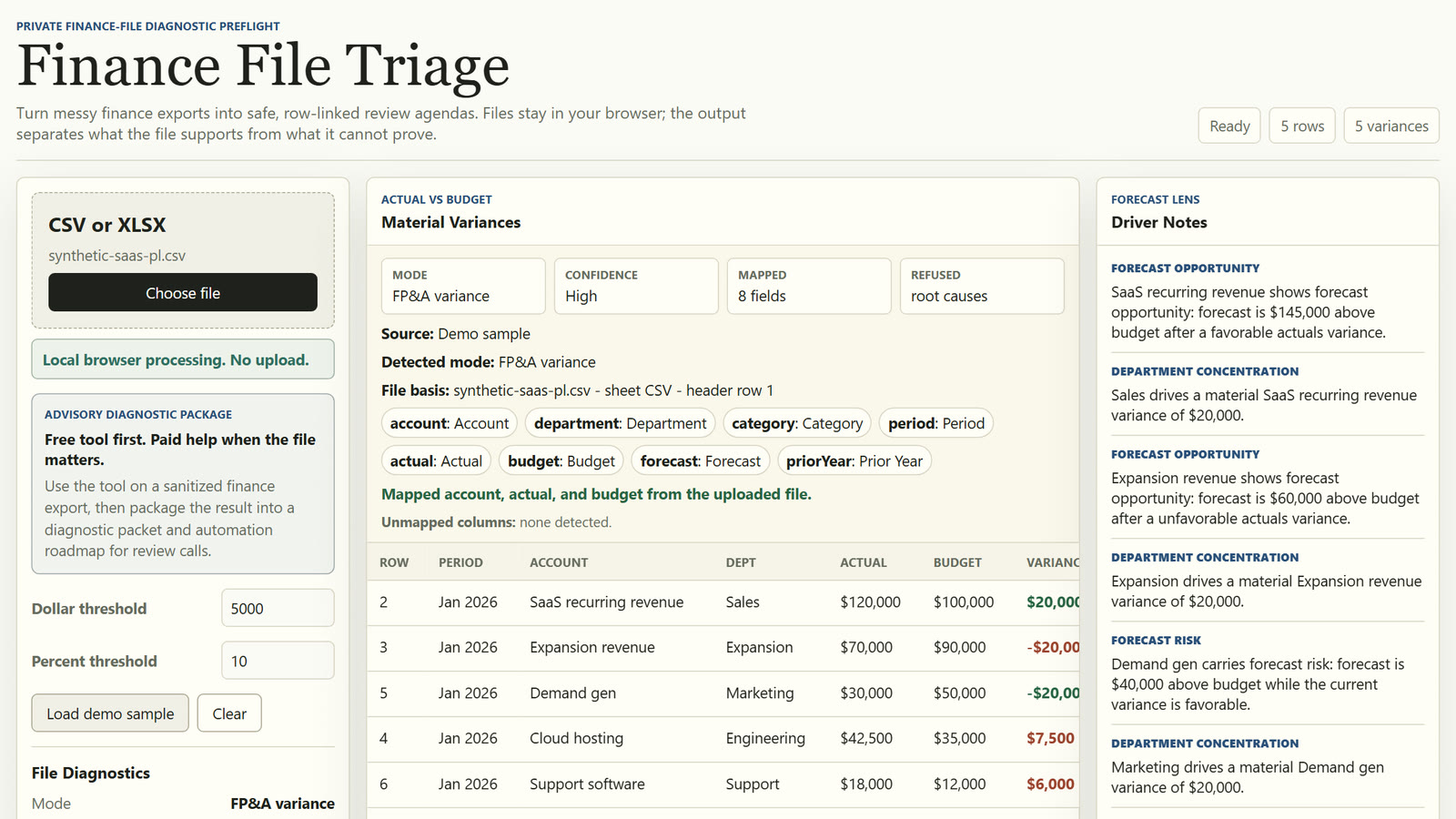Image resolution: width=1456 pixels, height=819 pixels.
Task: Click the $6,000 variance value
Action: [1050, 784]
